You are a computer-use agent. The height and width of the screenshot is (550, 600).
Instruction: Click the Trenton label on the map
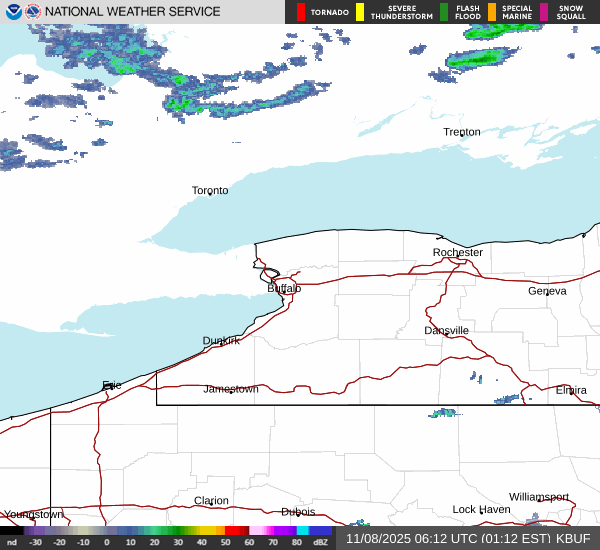(x=462, y=132)
